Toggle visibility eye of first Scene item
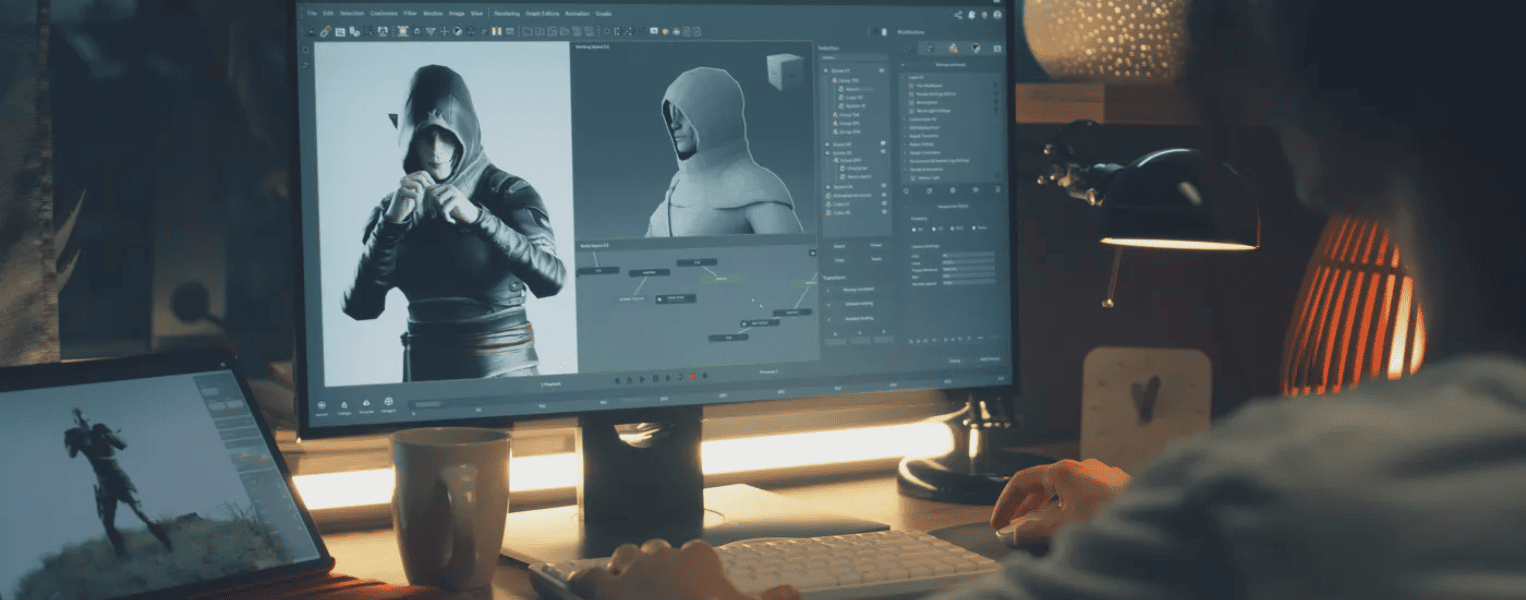Screen dimensions: 1526x600 [882, 72]
